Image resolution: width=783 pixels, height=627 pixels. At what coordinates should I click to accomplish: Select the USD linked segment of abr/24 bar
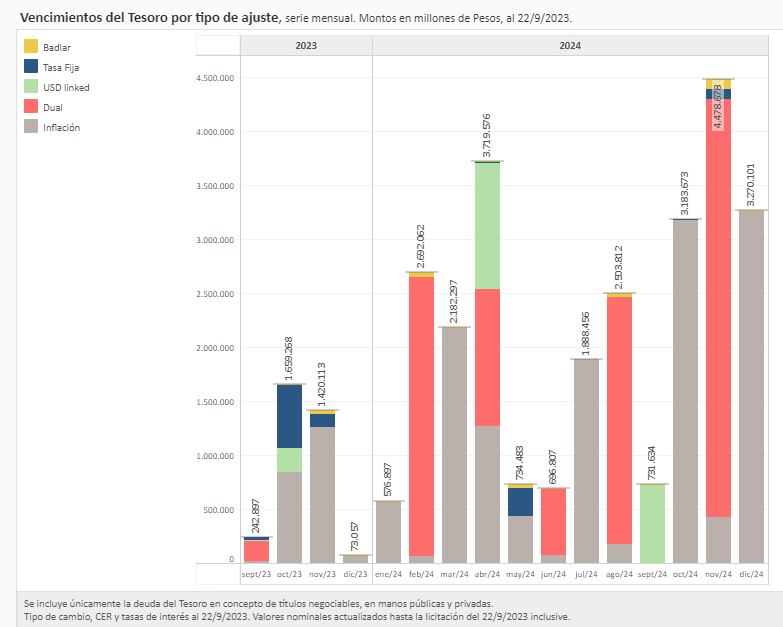pos(487,225)
